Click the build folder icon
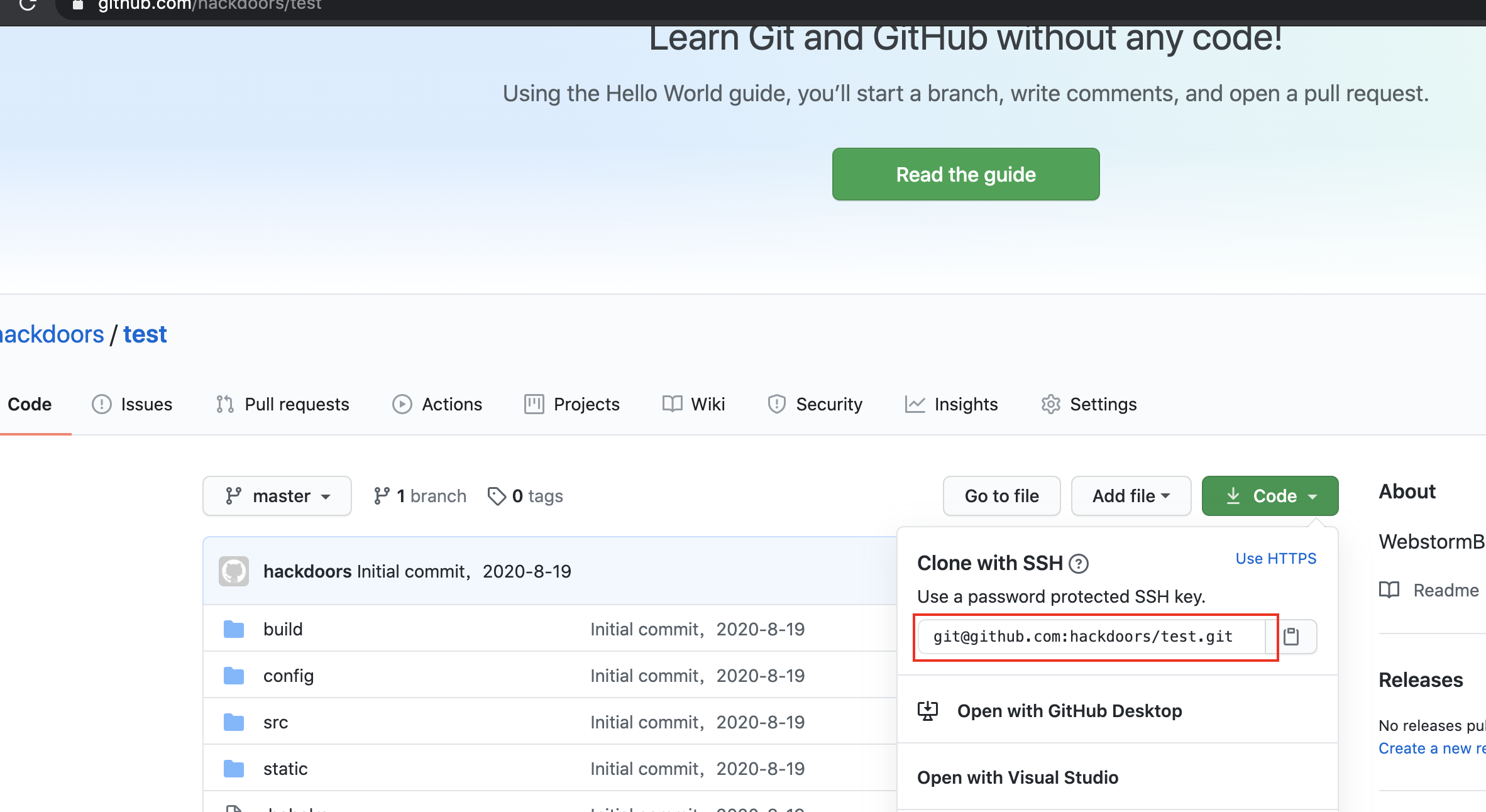The image size is (1486, 812). click(234, 629)
